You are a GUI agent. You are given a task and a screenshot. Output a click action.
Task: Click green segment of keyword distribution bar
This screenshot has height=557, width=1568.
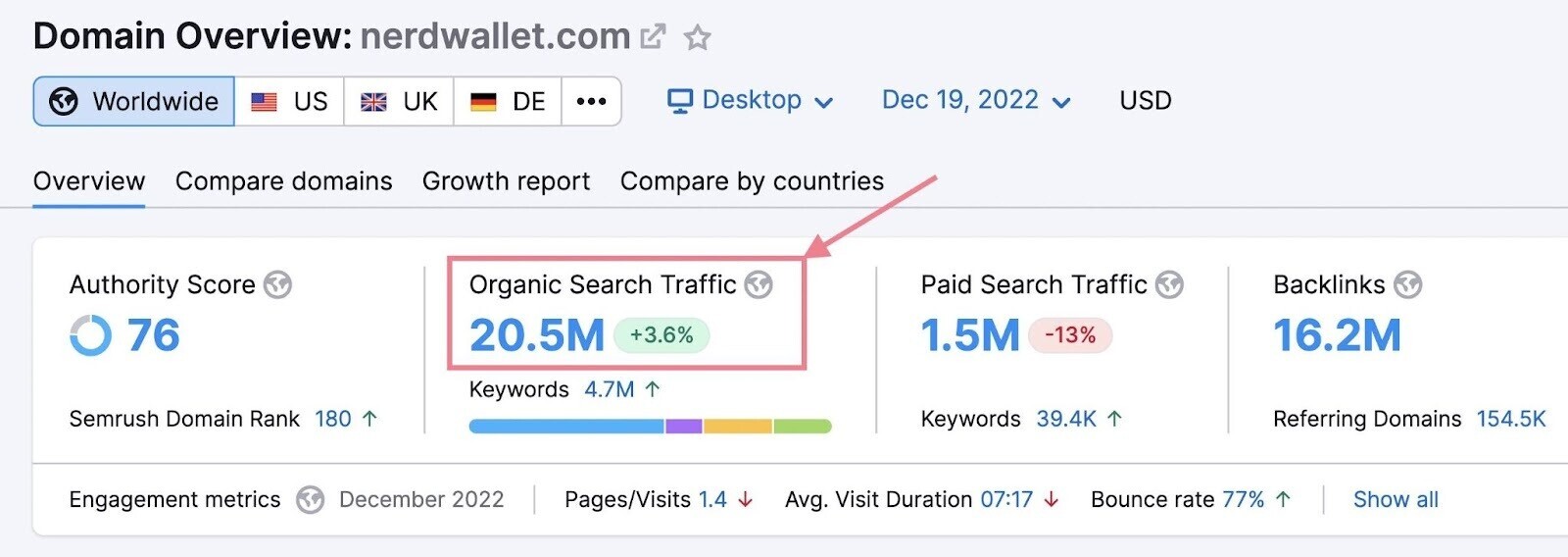click(803, 427)
